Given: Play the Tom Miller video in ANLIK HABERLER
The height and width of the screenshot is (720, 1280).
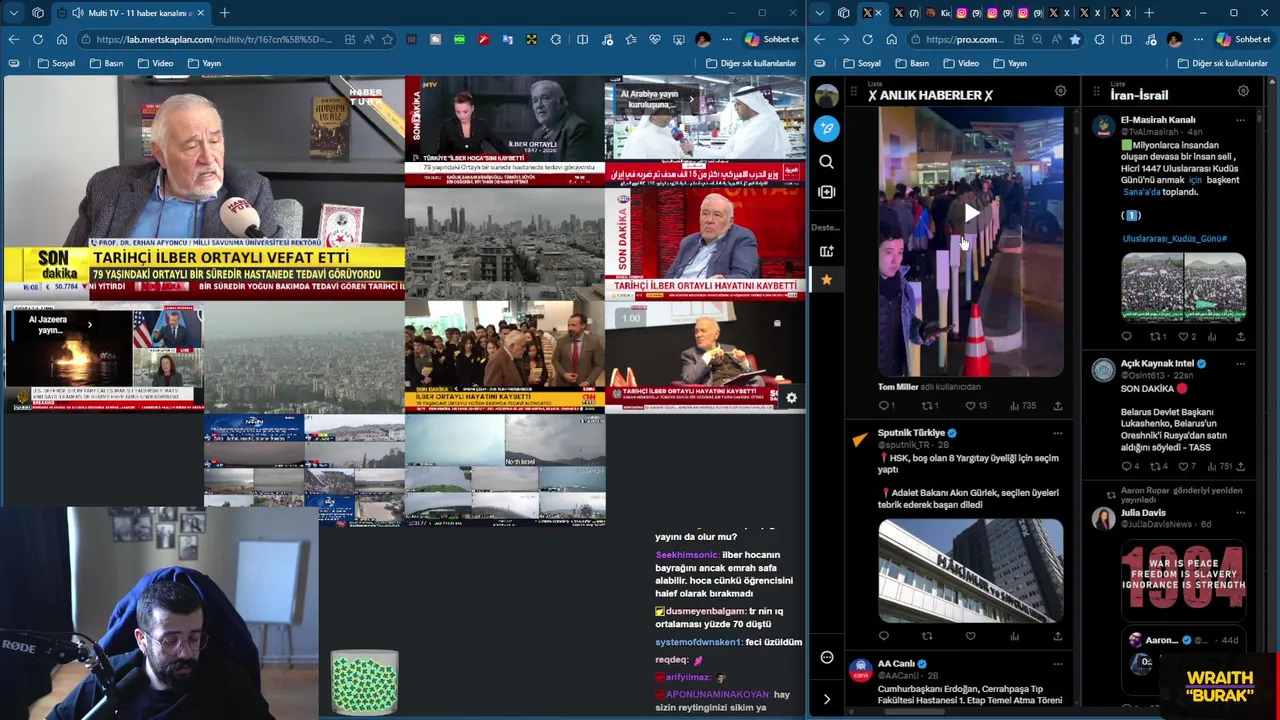Looking at the screenshot, I should [x=971, y=213].
